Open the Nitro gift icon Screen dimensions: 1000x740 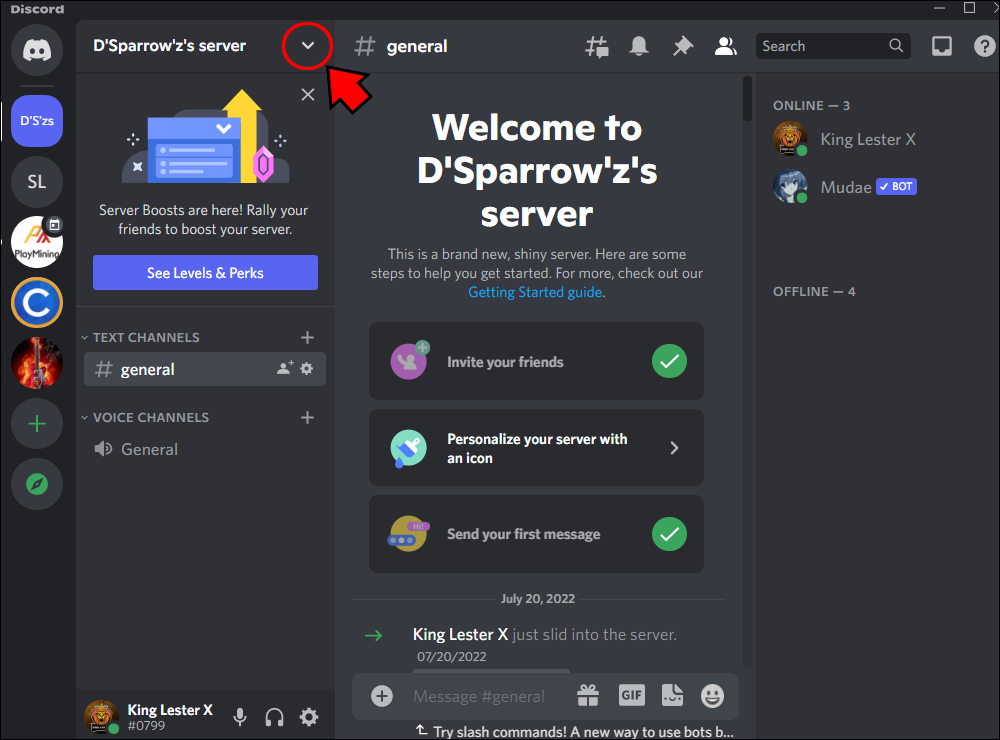pyautogui.click(x=588, y=695)
